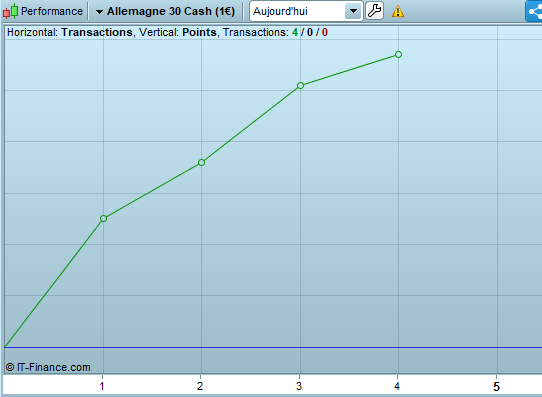This screenshot has width=542, height=397.
Task: Click the blue zero baseline
Action: (x=273, y=347)
